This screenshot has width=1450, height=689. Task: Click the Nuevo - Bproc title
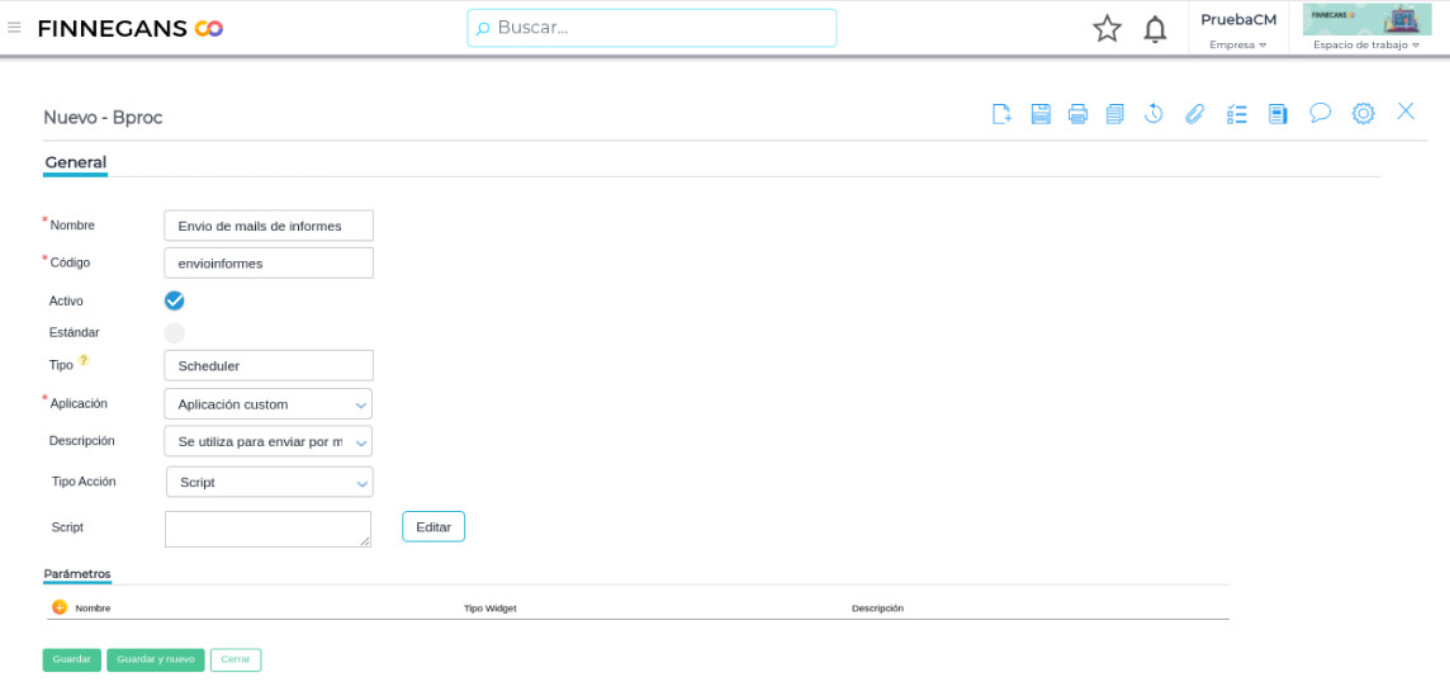click(103, 118)
